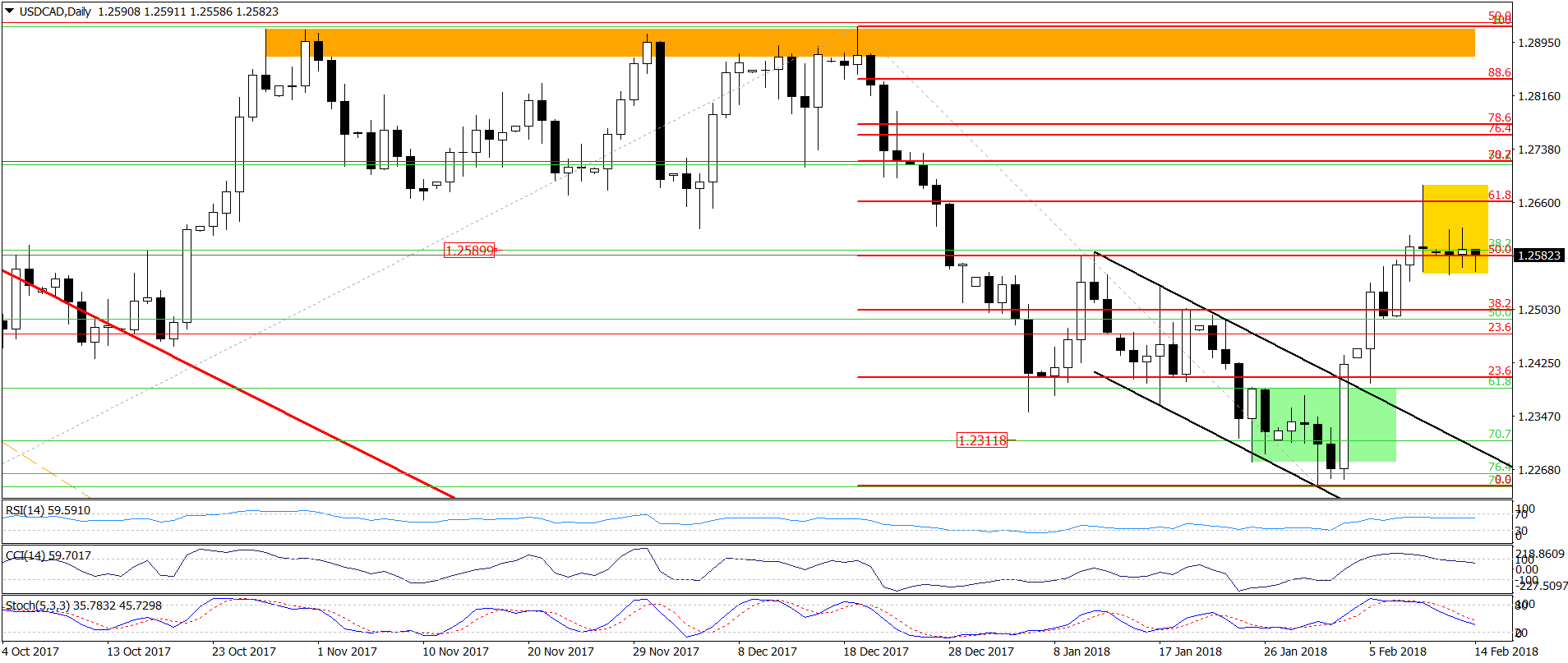Click the 26 Jan 2018 date label

point(1295,651)
